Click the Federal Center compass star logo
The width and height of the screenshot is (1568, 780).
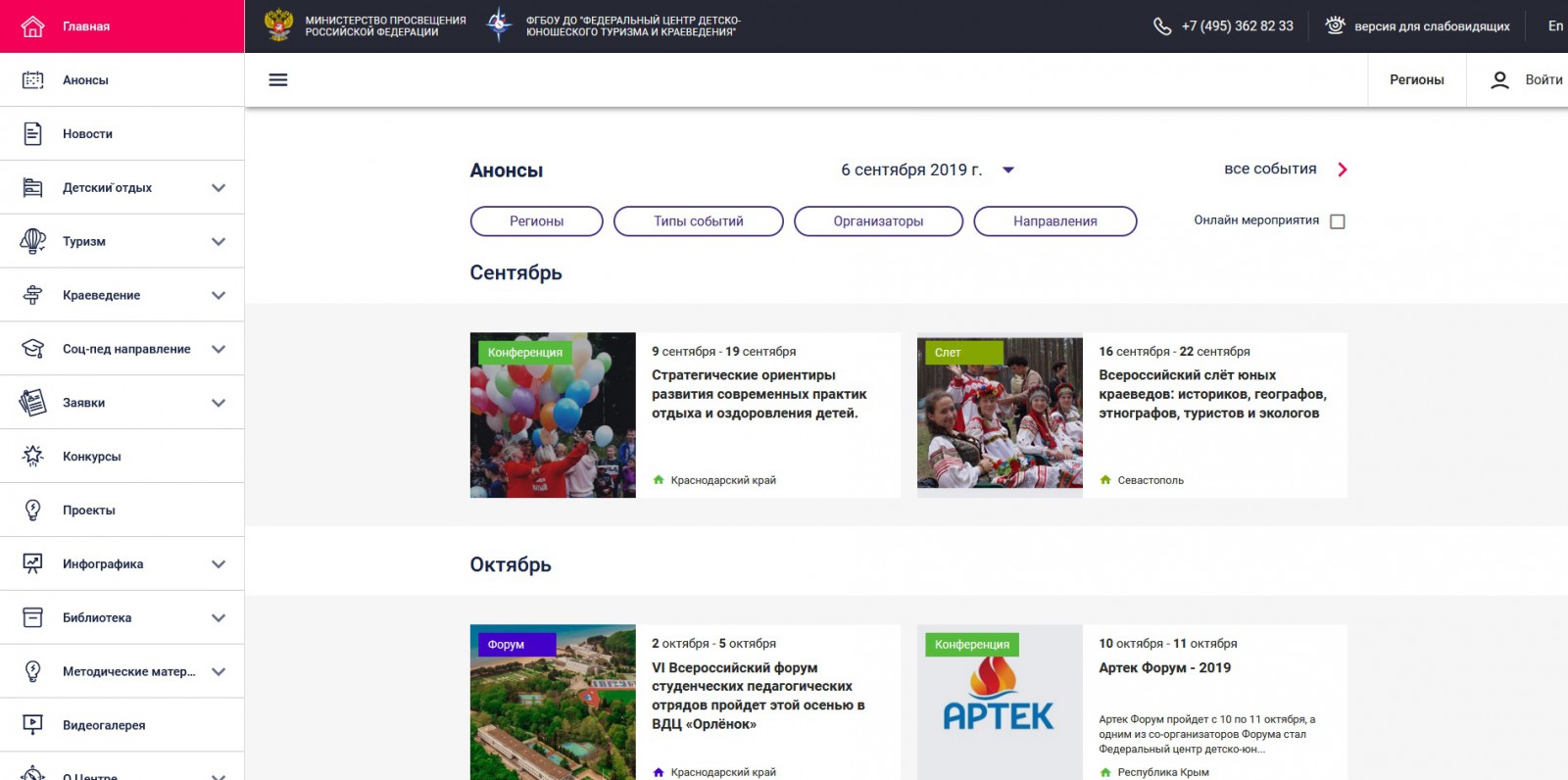(500, 25)
